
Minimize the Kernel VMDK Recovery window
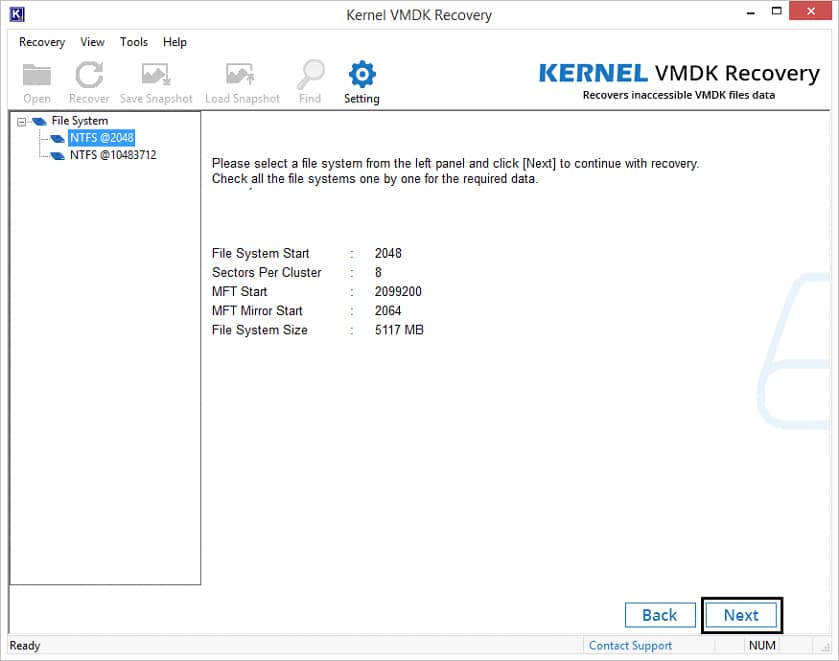[x=751, y=12]
